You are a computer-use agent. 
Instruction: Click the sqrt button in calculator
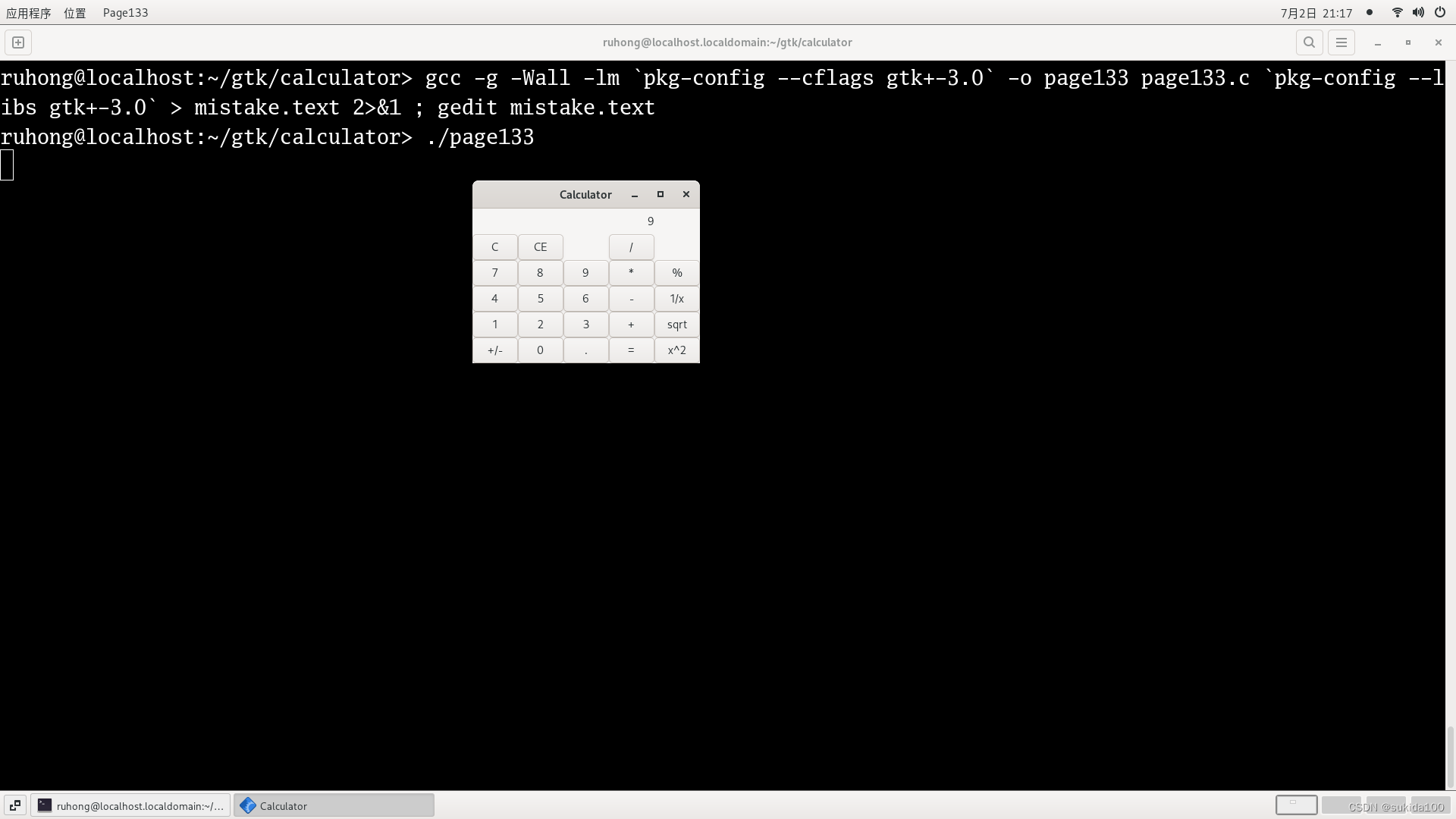[x=676, y=324]
